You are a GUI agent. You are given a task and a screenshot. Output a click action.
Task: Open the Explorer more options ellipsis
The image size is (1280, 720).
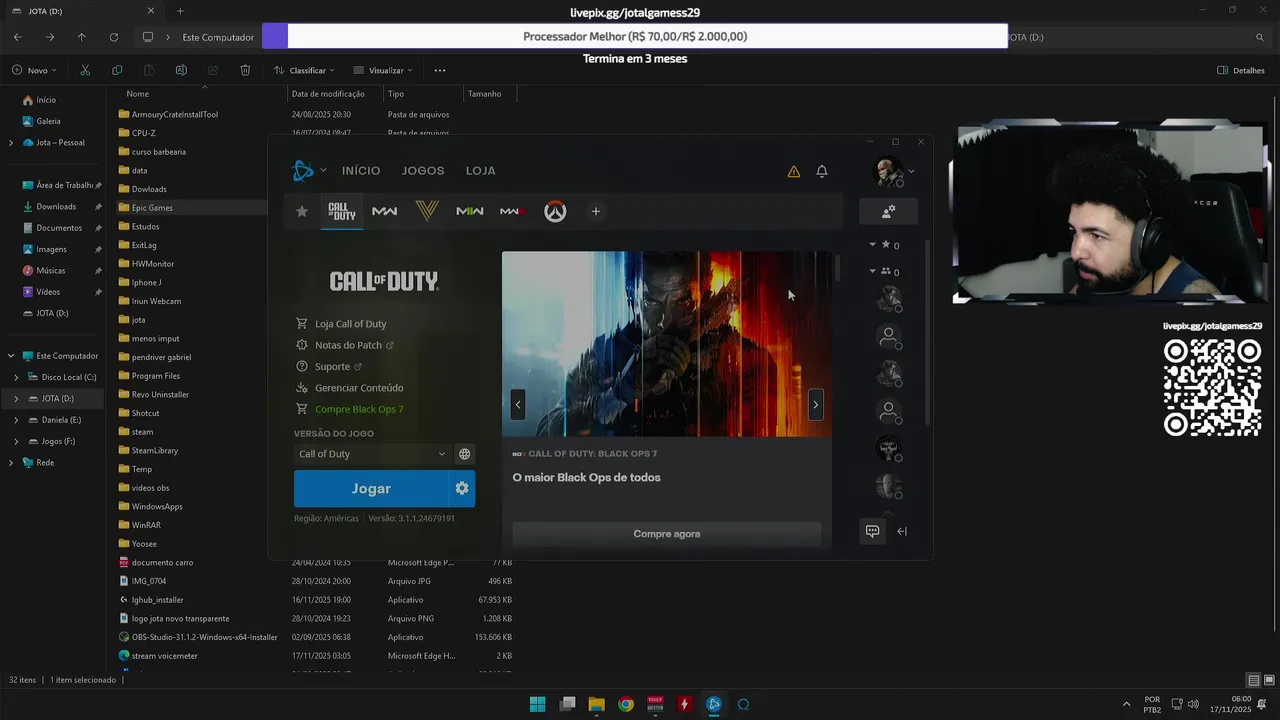point(440,70)
